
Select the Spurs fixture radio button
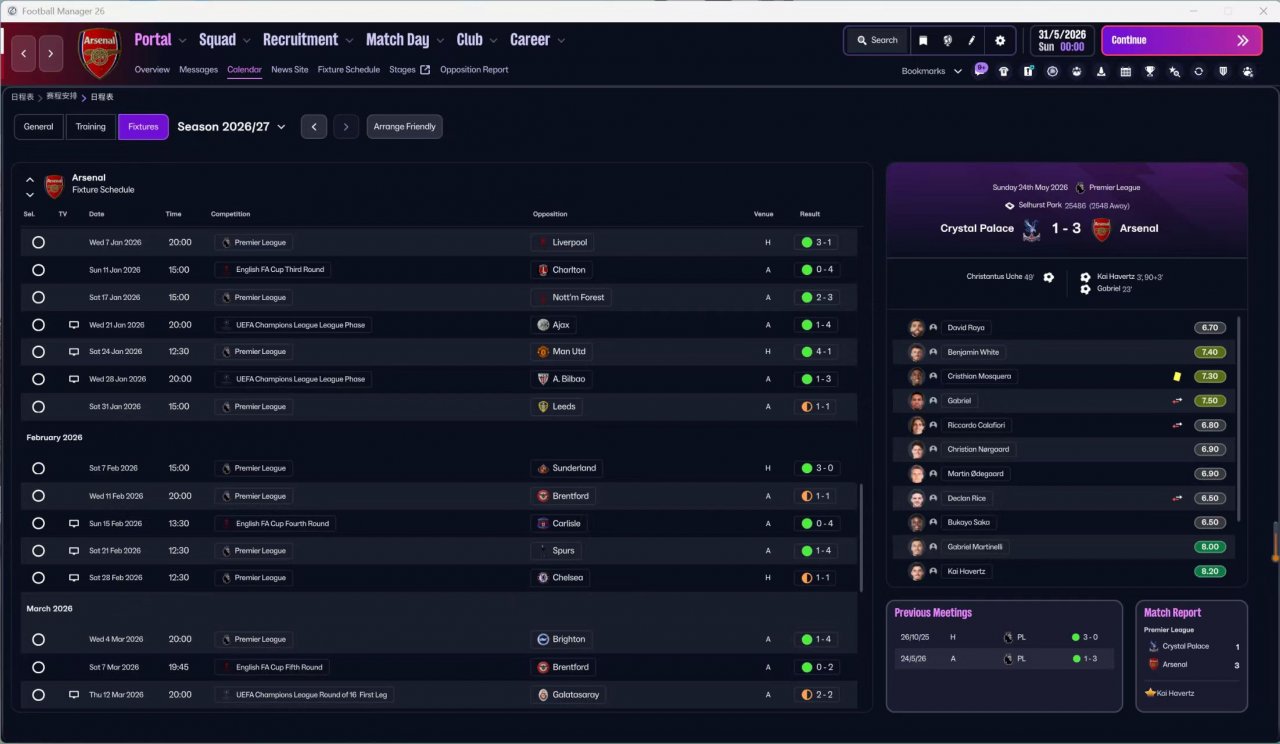[x=38, y=551]
